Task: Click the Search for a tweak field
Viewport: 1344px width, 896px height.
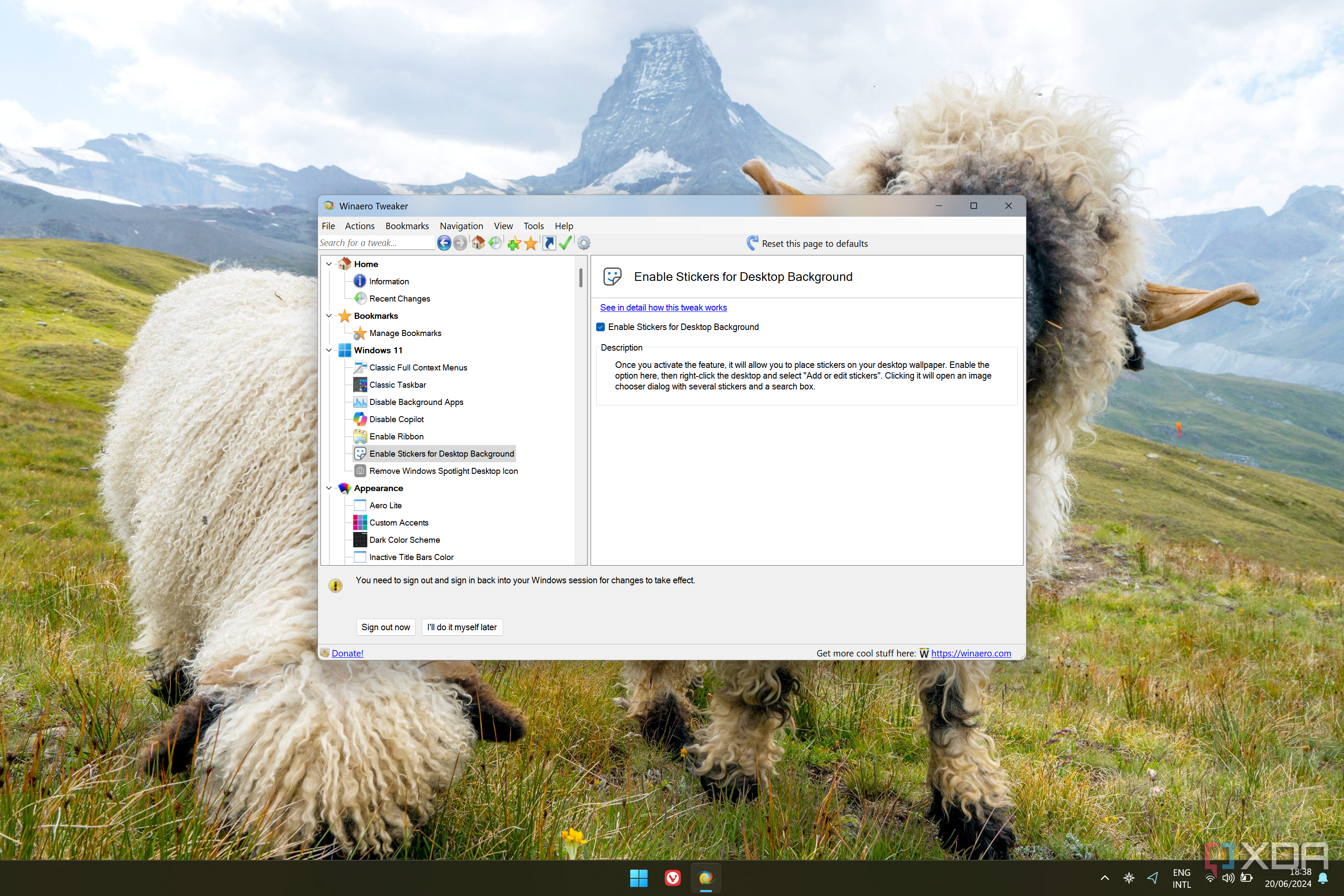Action: (x=376, y=243)
